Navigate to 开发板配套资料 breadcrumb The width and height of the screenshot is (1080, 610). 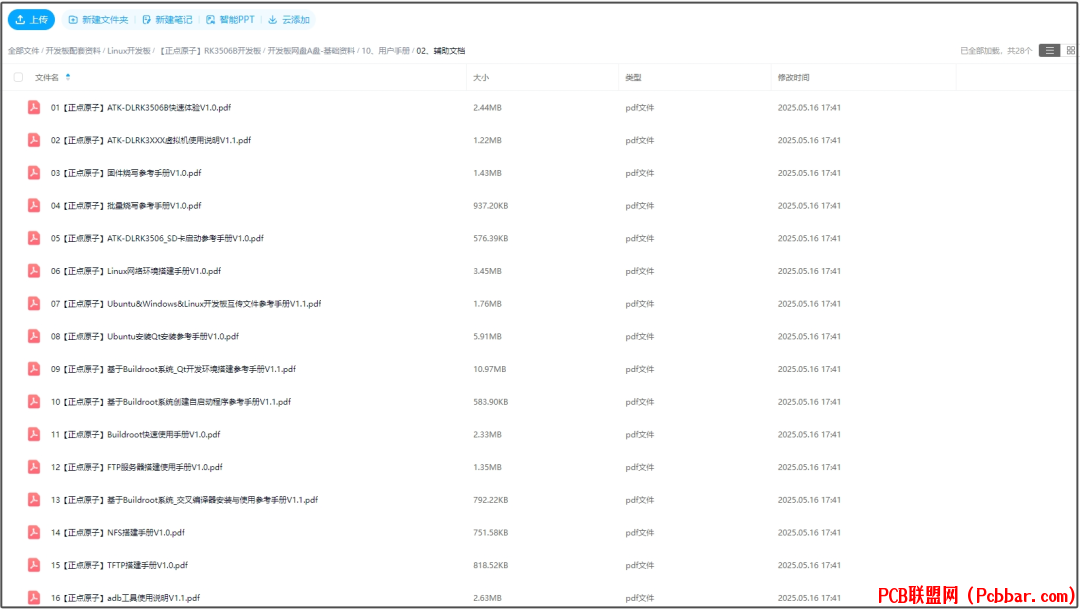[x=73, y=51]
